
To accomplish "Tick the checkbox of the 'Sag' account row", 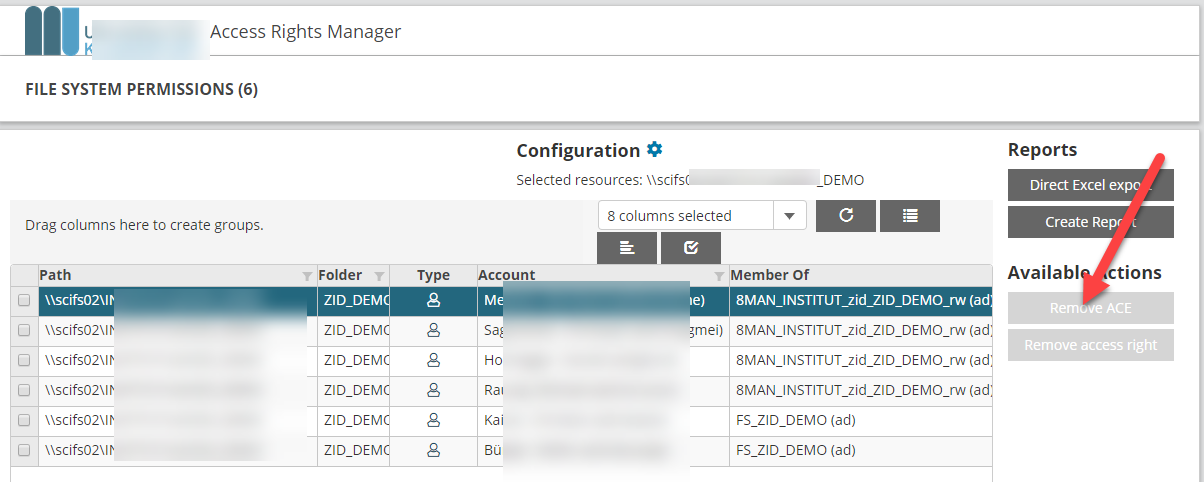I will [x=24, y=330].
